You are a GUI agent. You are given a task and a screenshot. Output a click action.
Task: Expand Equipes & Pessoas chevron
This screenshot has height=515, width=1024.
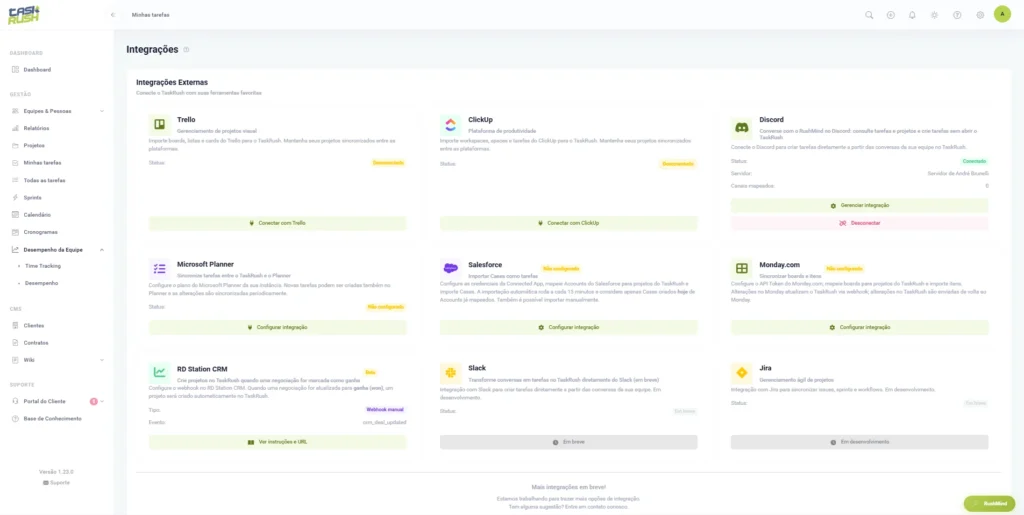tap(102, 111)
